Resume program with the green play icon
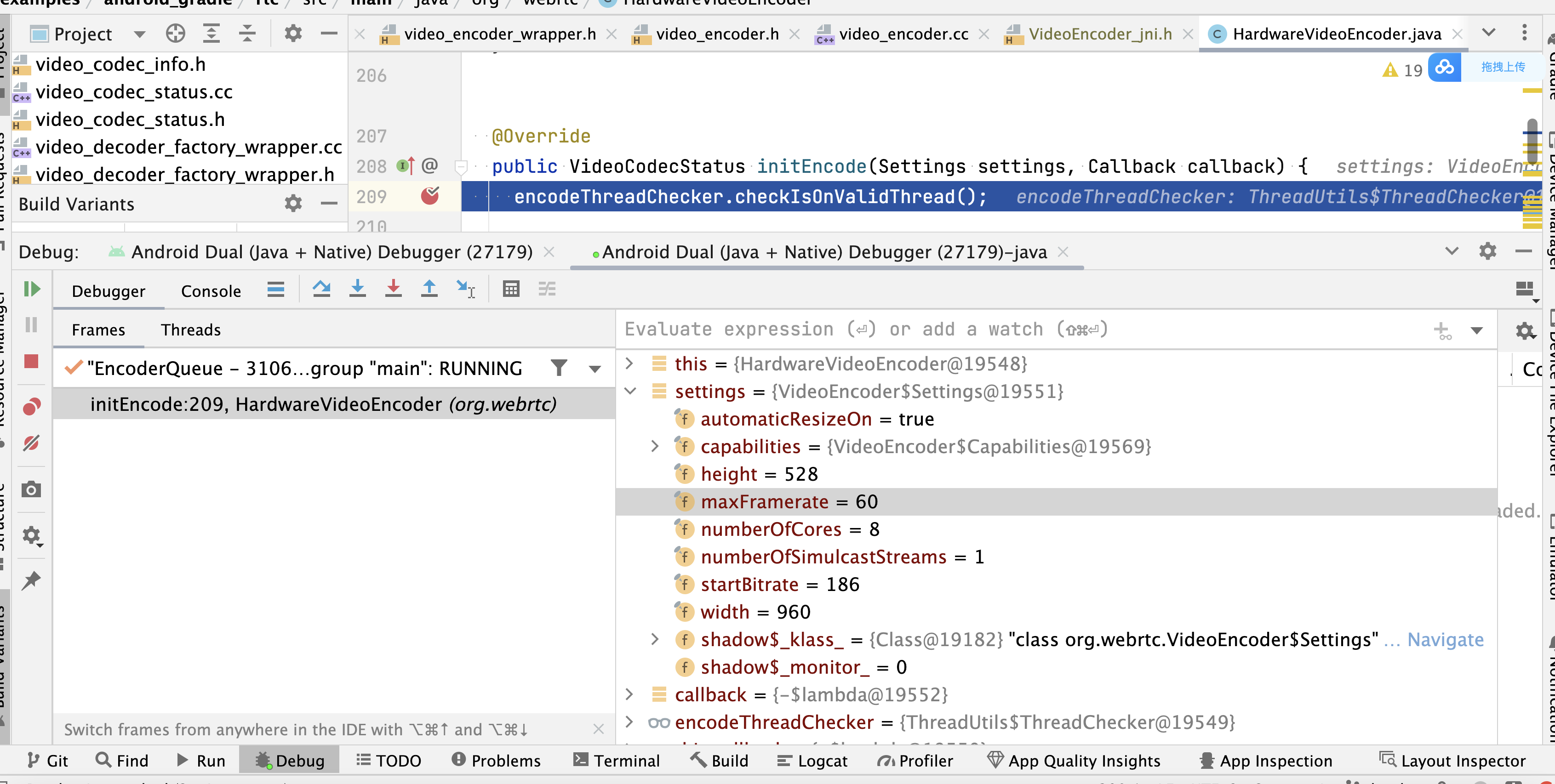This screenshot has width=1555, height=784. (31, 289)
